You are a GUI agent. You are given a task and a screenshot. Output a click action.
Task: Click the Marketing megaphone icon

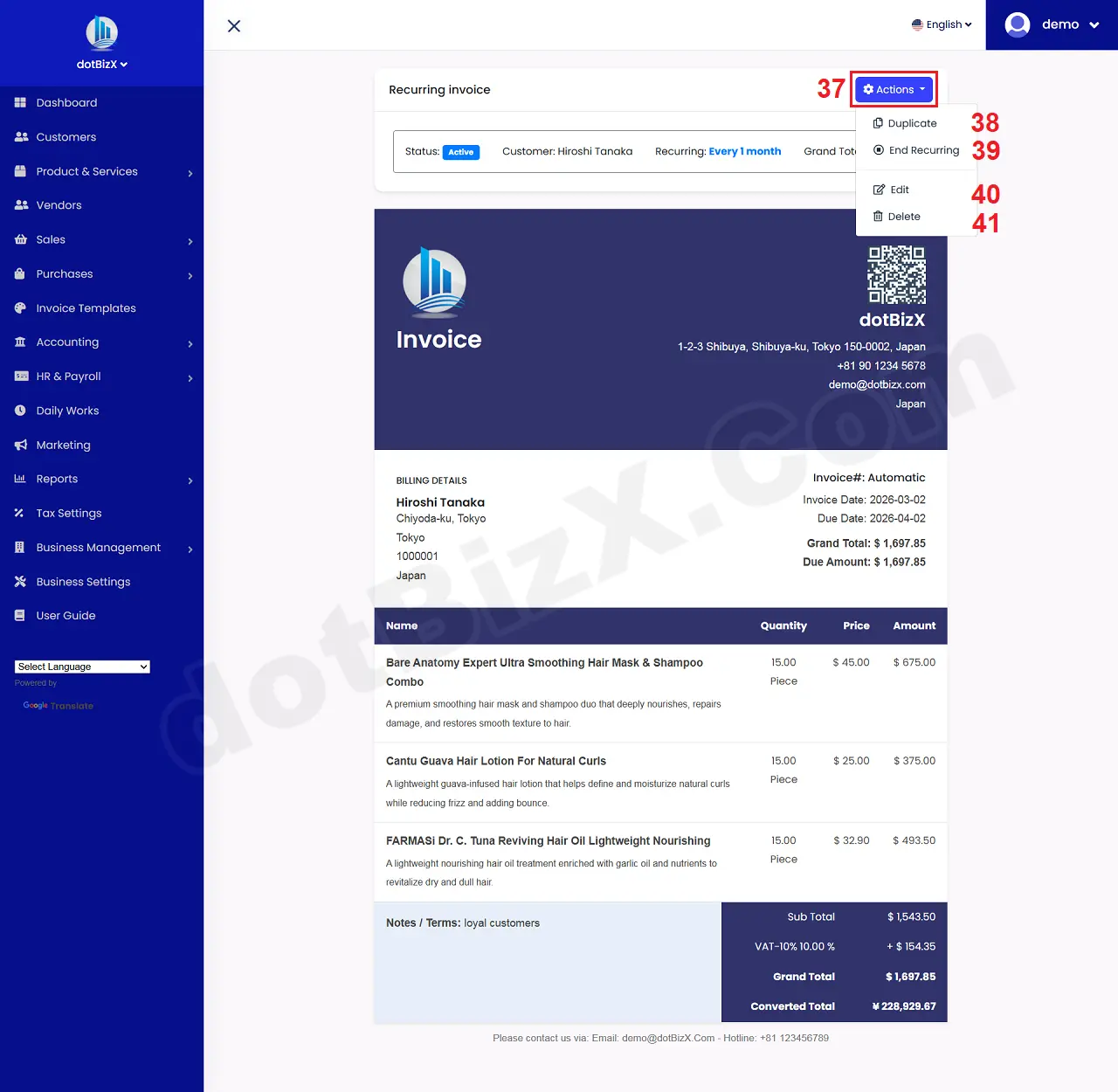20,445
